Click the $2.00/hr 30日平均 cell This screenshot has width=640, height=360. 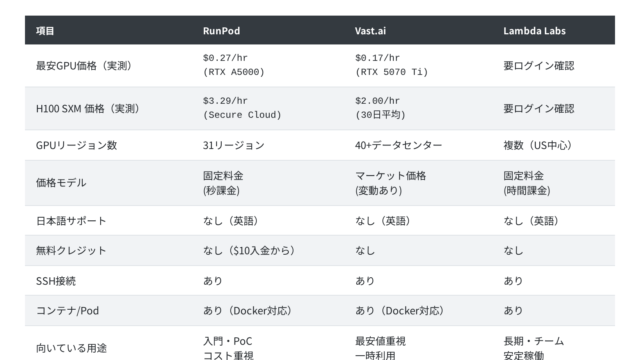click(x=380, y=108)
